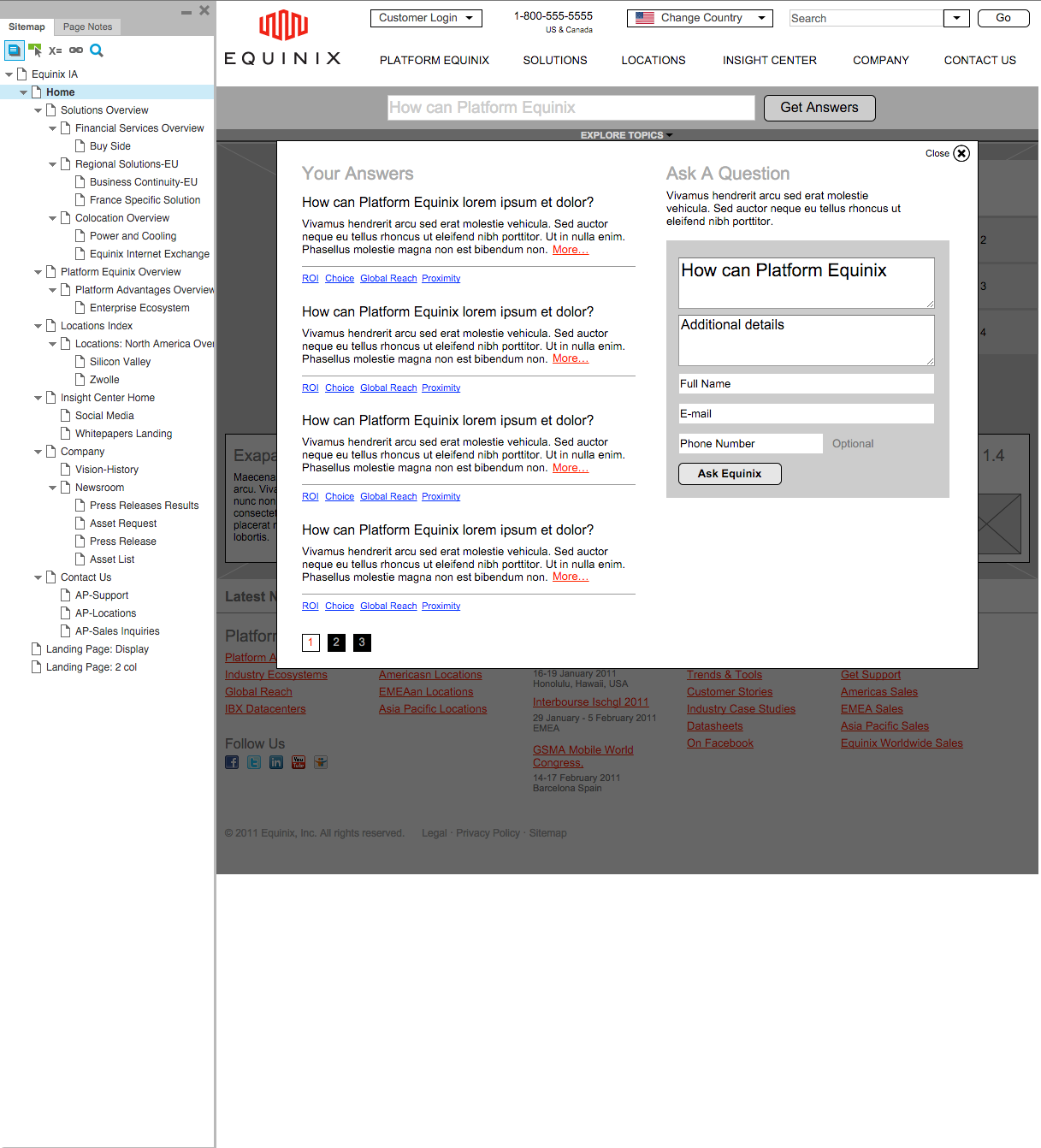Image resolution: width=1041 pixels, height=1148 pixels.
Task: Minimize the sitemap panel with the dash icon
Action: (186, 12)
